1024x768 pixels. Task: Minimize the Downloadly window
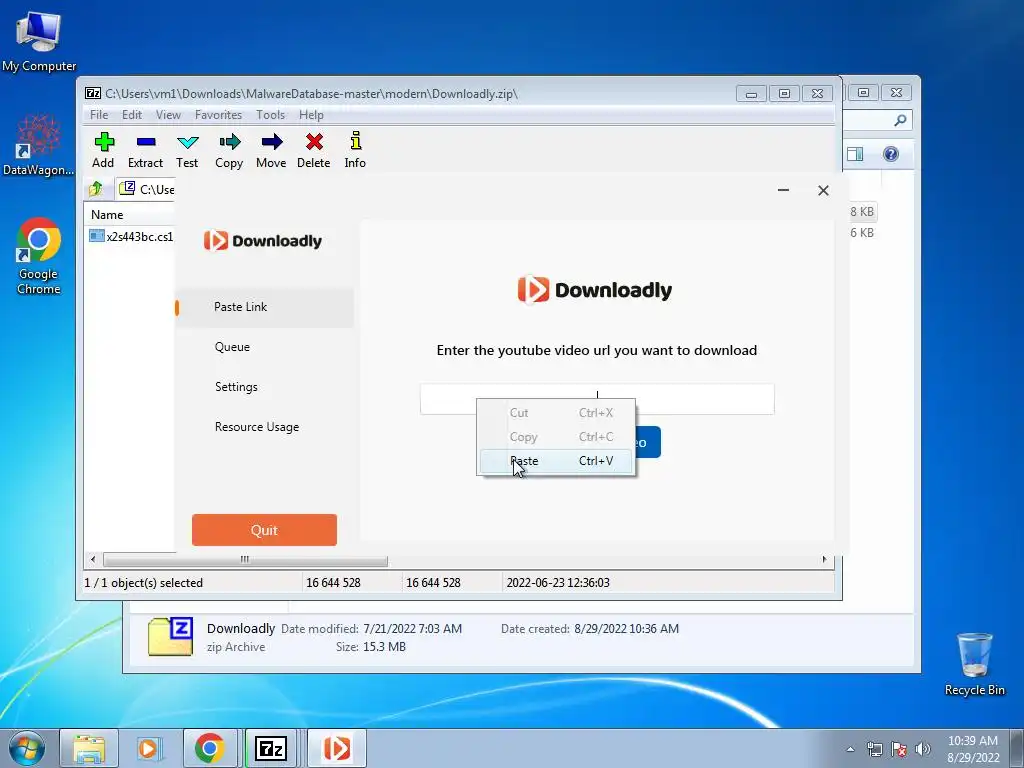(784, 190)
